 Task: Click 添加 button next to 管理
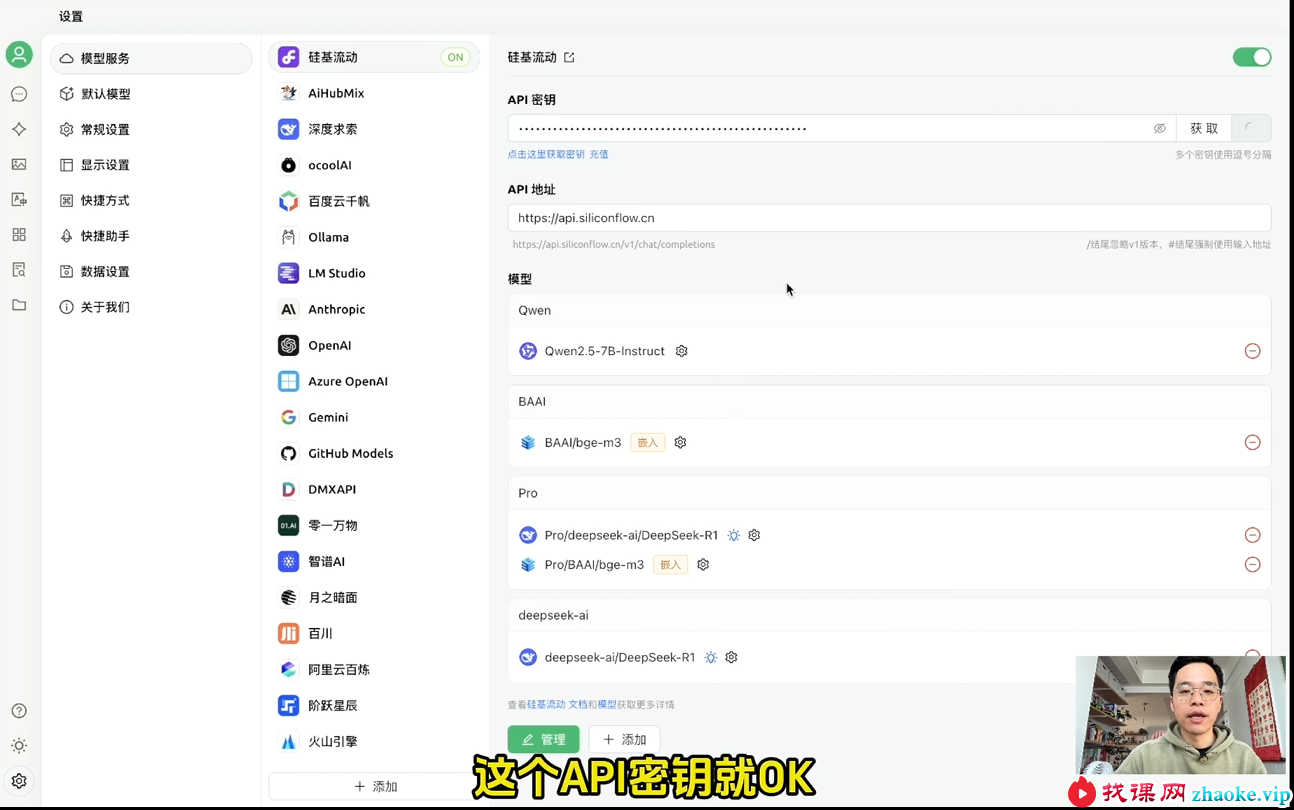point(624,739)
